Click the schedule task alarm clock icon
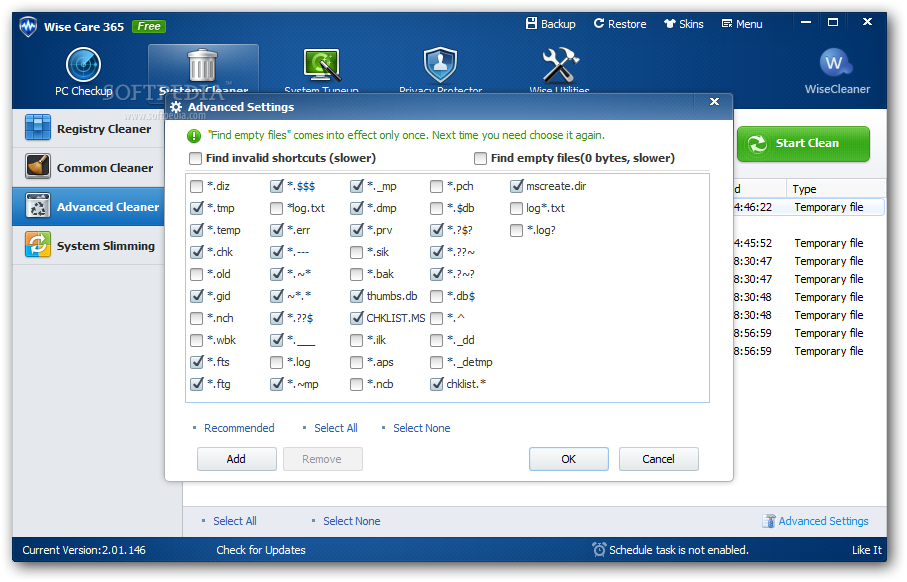The image size is (907, 582). (599, 549)
